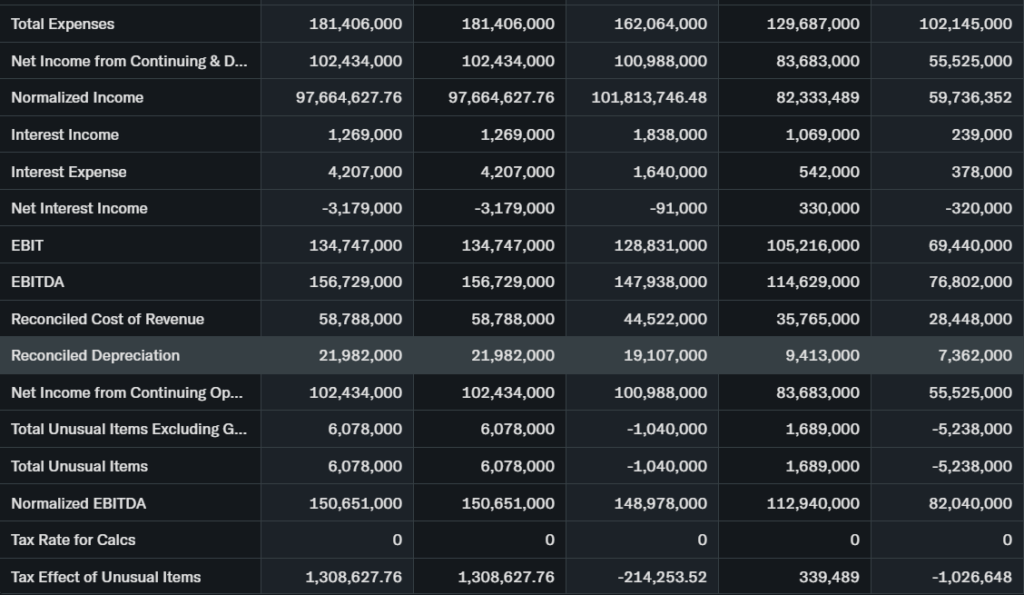Click the Total Expenses value 162,064,000
This screenshot has width=1024, height=595.
[x=660, y=24]
